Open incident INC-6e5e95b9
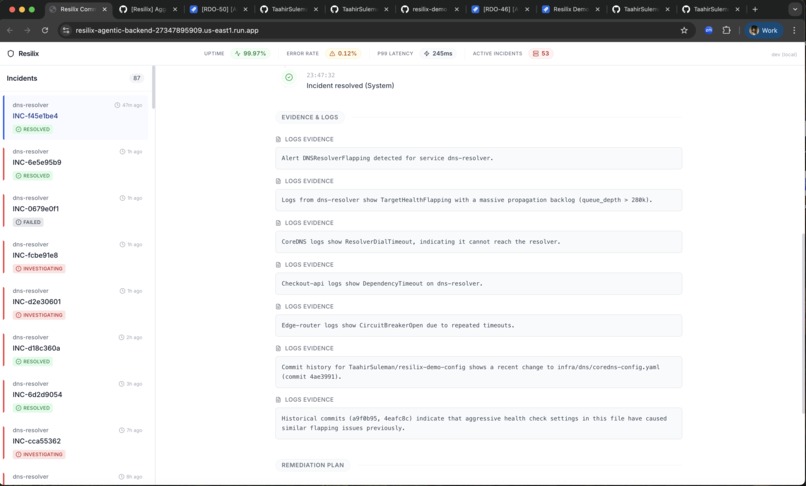Screen dimensions: 806x486 tap(76, 164)
